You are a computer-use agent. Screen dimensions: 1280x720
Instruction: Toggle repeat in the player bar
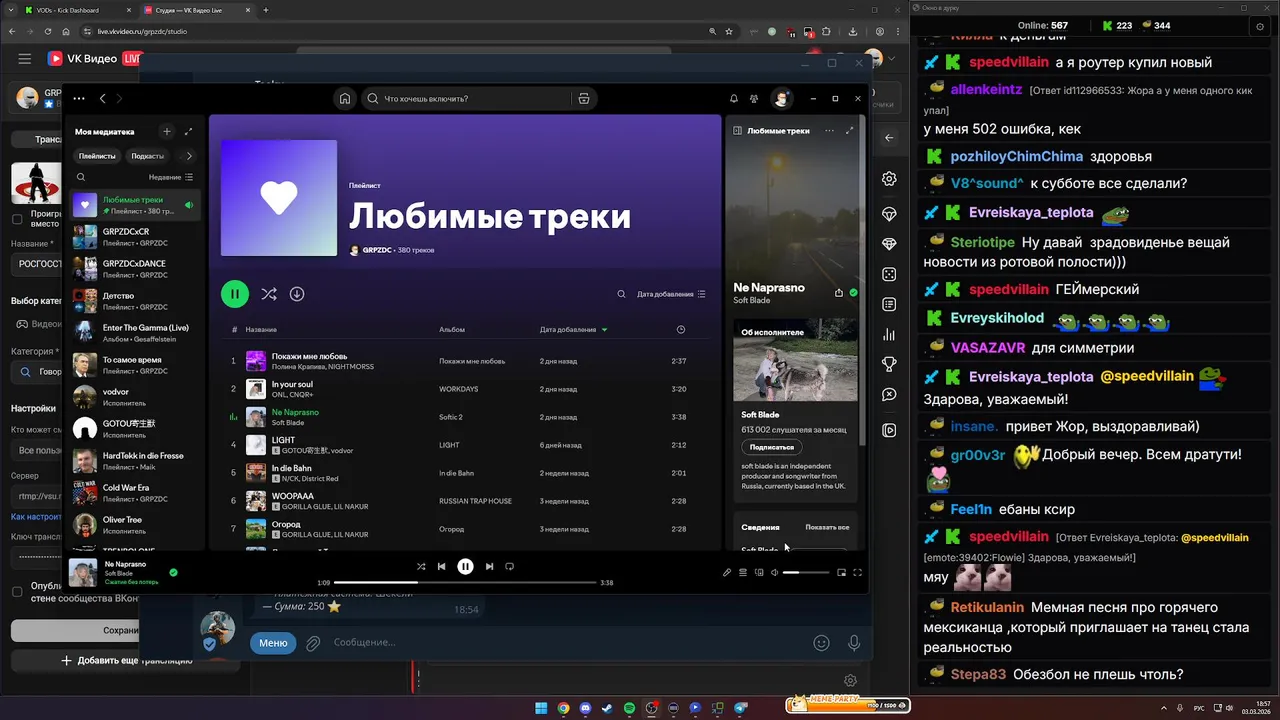[x=509, y=566]
